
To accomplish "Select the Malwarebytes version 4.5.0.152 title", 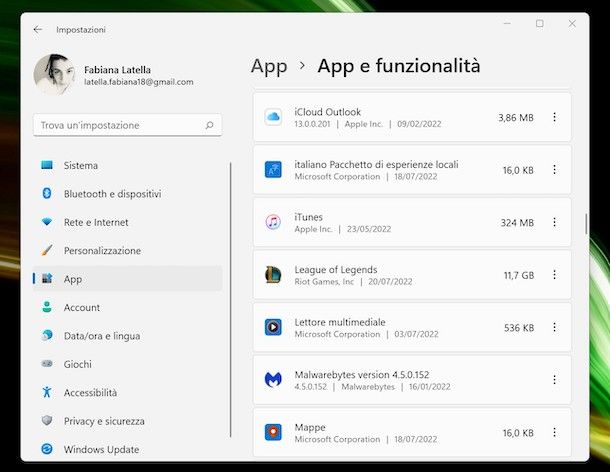I will pyautogui.click(x=362, y=375).
